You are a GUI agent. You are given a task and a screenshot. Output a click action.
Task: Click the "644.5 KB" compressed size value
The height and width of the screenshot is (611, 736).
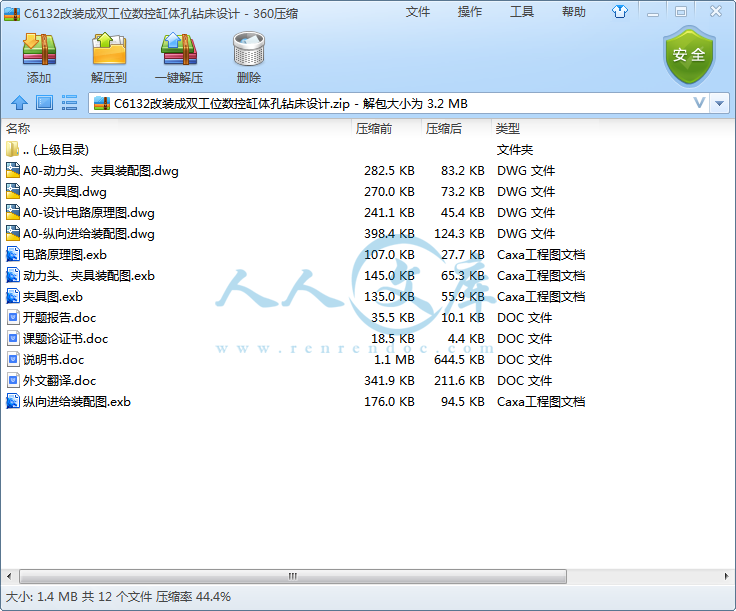click(459, 360)
